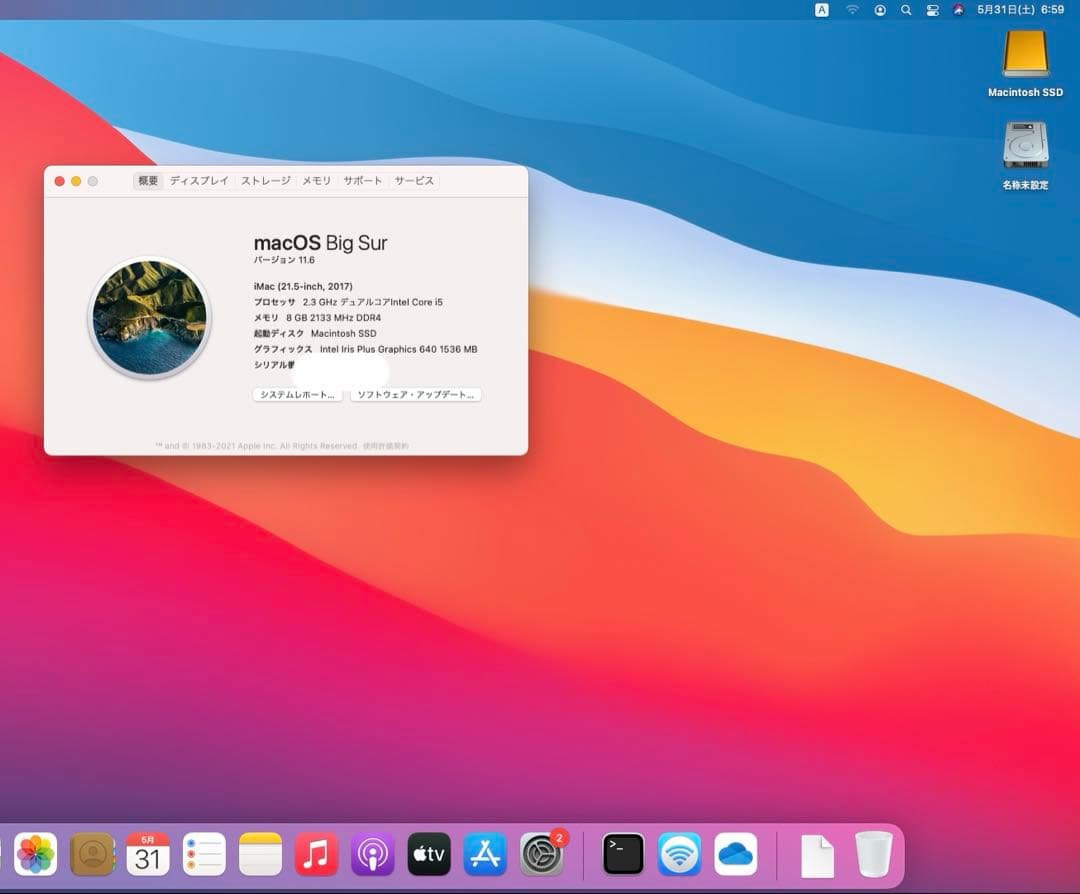Open the App Store from the Dock
This screenshot has height=894, width=1080.
tap(484, 854)
